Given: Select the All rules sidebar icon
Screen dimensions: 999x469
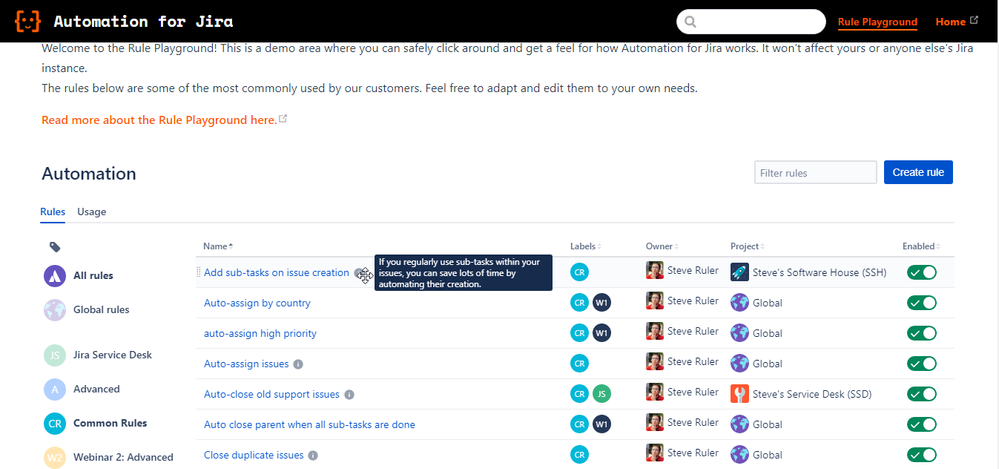Looking at the screenshot, I should point(55,276).
